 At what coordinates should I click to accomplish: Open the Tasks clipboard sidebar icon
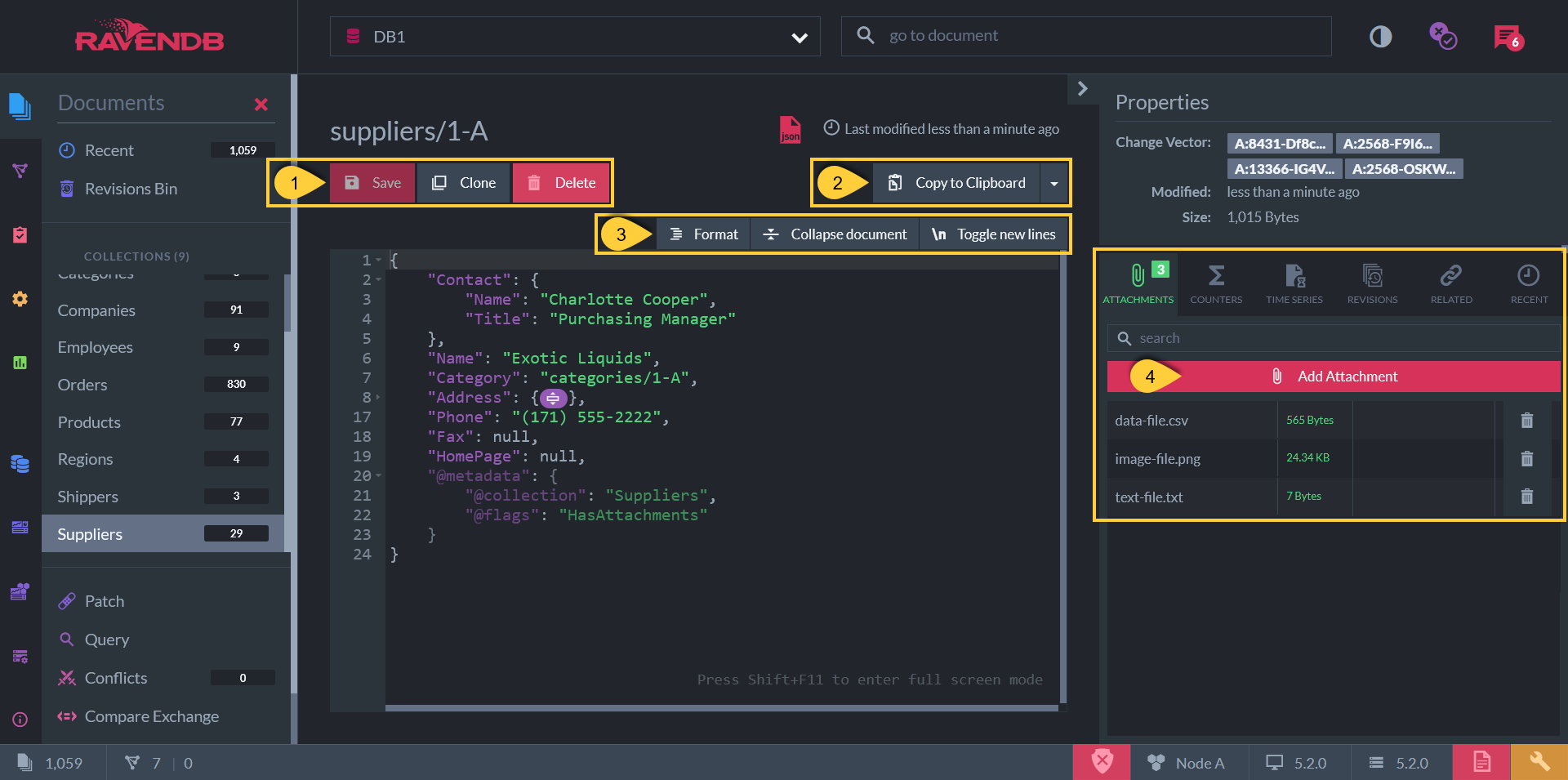click(20, 234)
